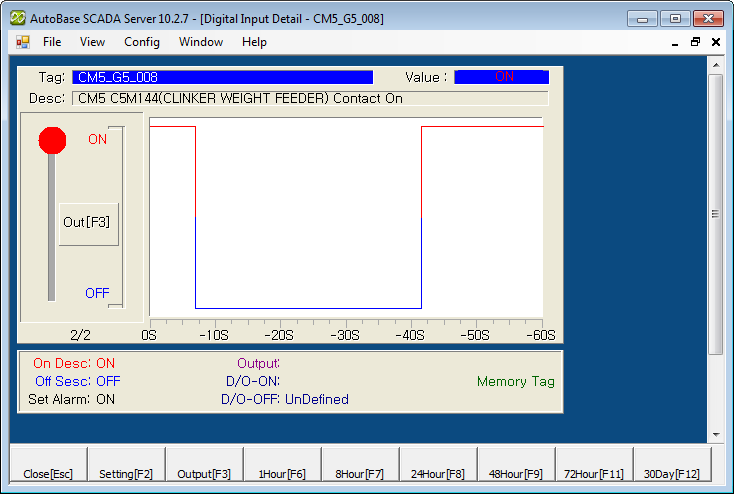Show the 8Hour[F7] trend range
This screenshot has height=494, width=734.
pos(360,464)
